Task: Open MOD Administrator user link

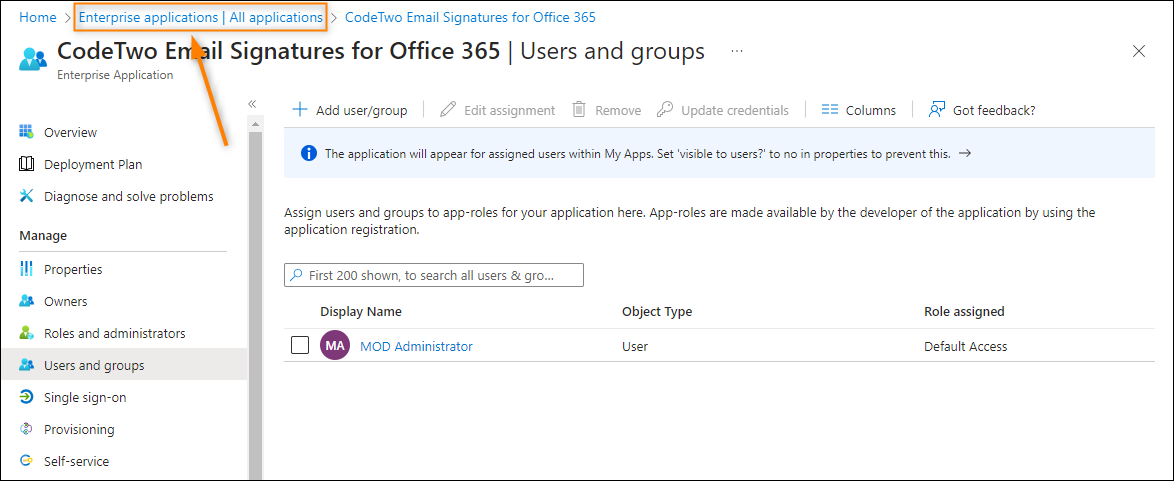Action: coord(416,346)
